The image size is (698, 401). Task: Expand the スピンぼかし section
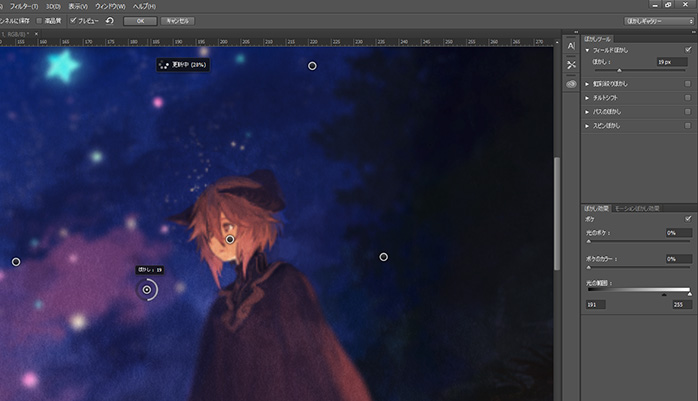(587, 126)
